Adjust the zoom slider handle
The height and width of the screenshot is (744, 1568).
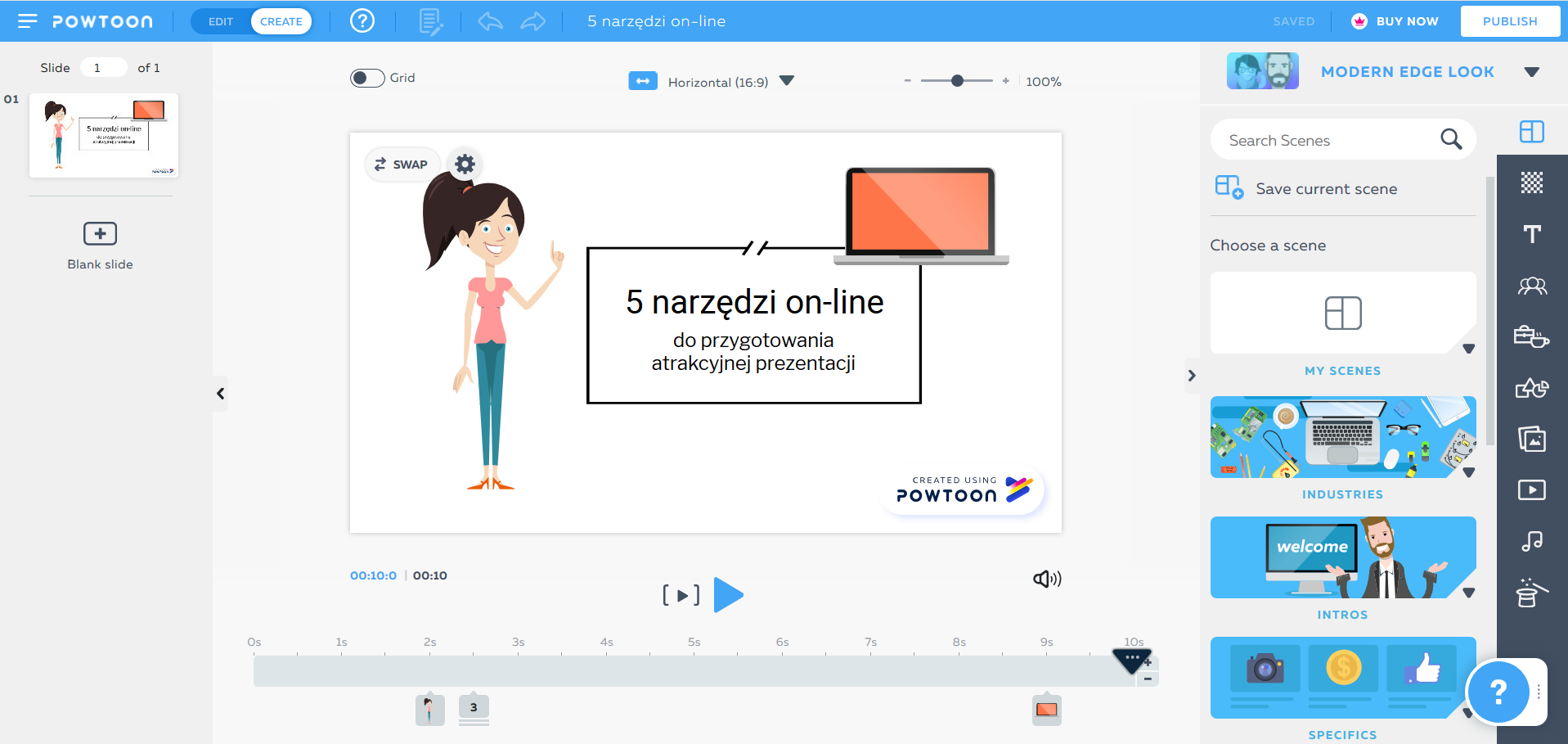(957, 81)
